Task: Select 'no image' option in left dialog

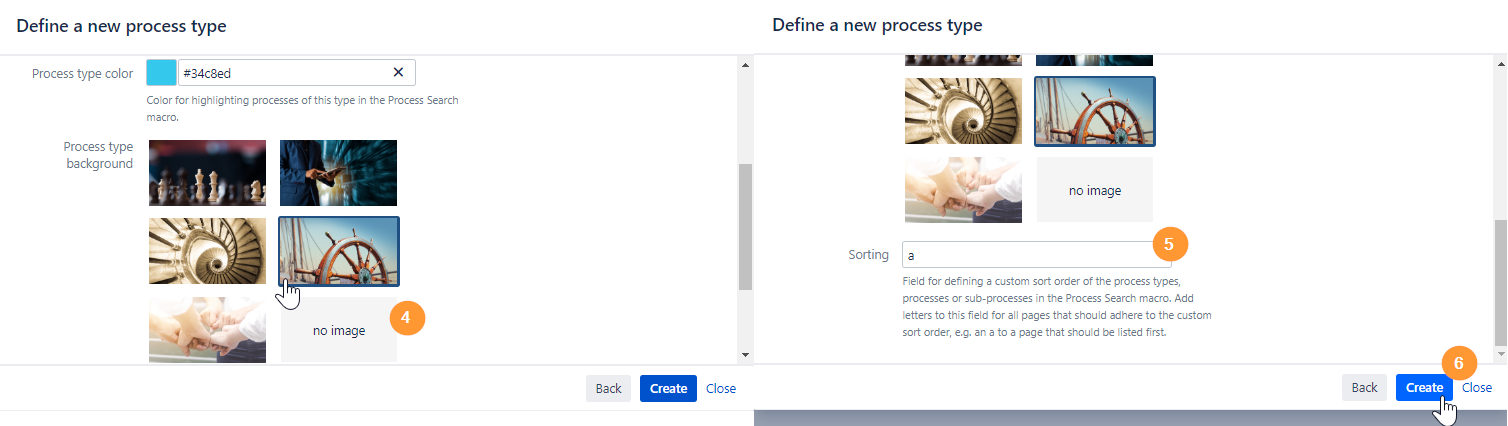Action: click(338, 330)
